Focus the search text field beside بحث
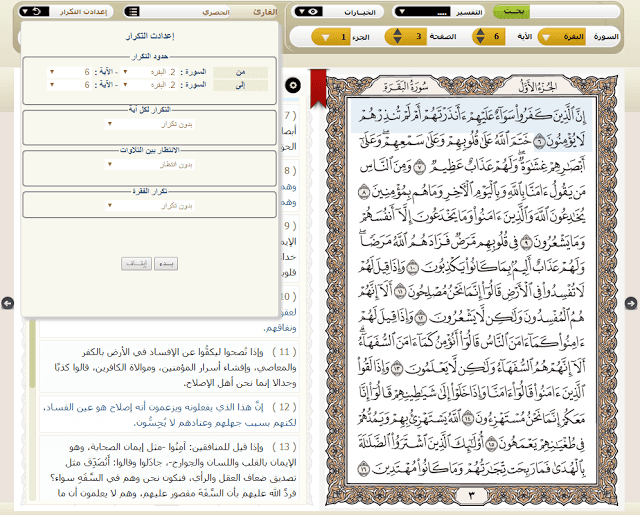The height and width of the screenshot is (515, 640). pyautogui.click(x=574, y=12)
